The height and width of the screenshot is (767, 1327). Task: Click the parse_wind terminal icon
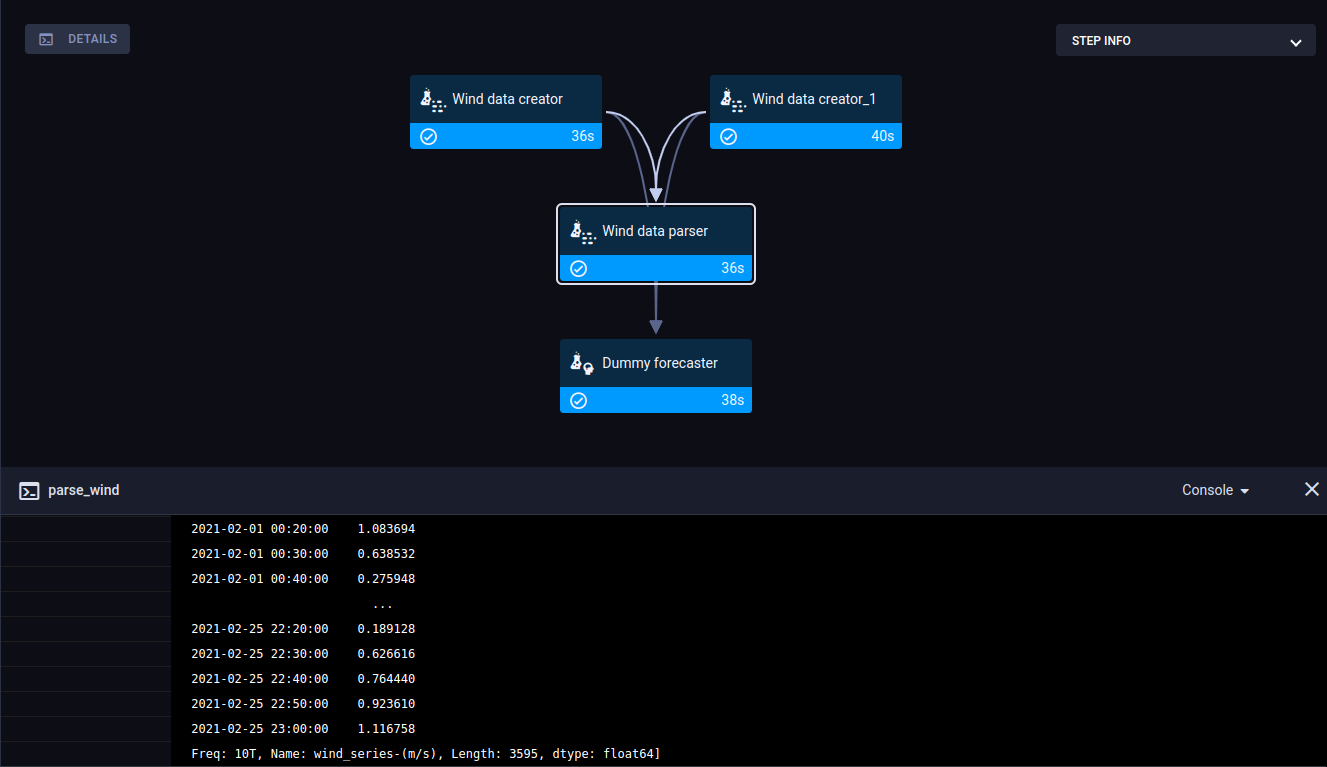29,491
